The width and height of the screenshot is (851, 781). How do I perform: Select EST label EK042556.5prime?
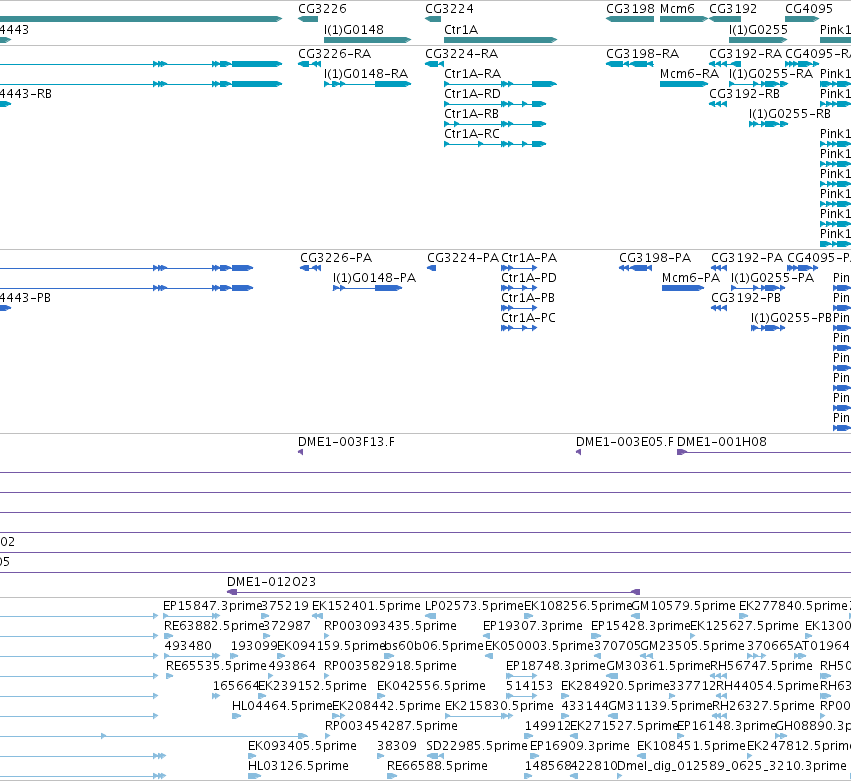pos(431,686)
